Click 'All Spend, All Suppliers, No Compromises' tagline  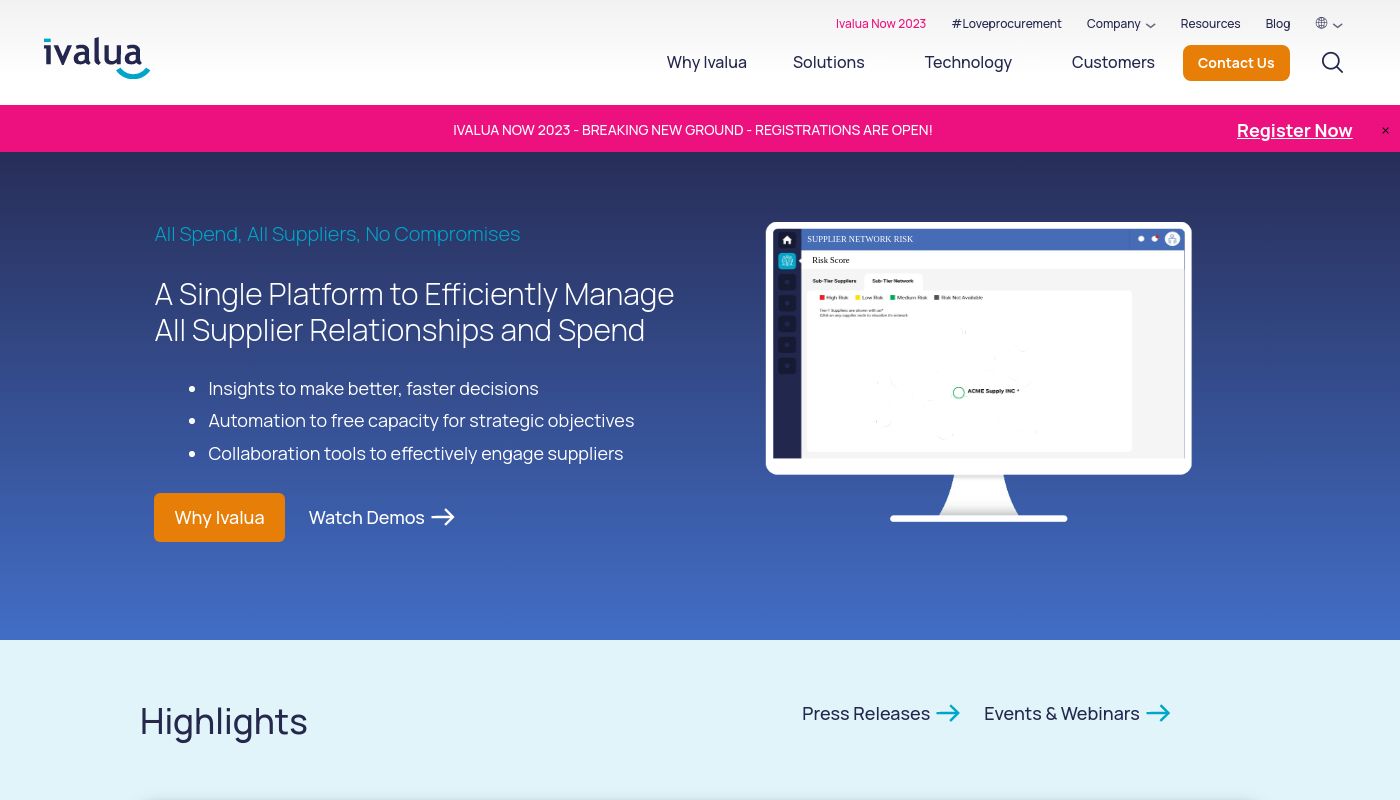pos(337,234)
